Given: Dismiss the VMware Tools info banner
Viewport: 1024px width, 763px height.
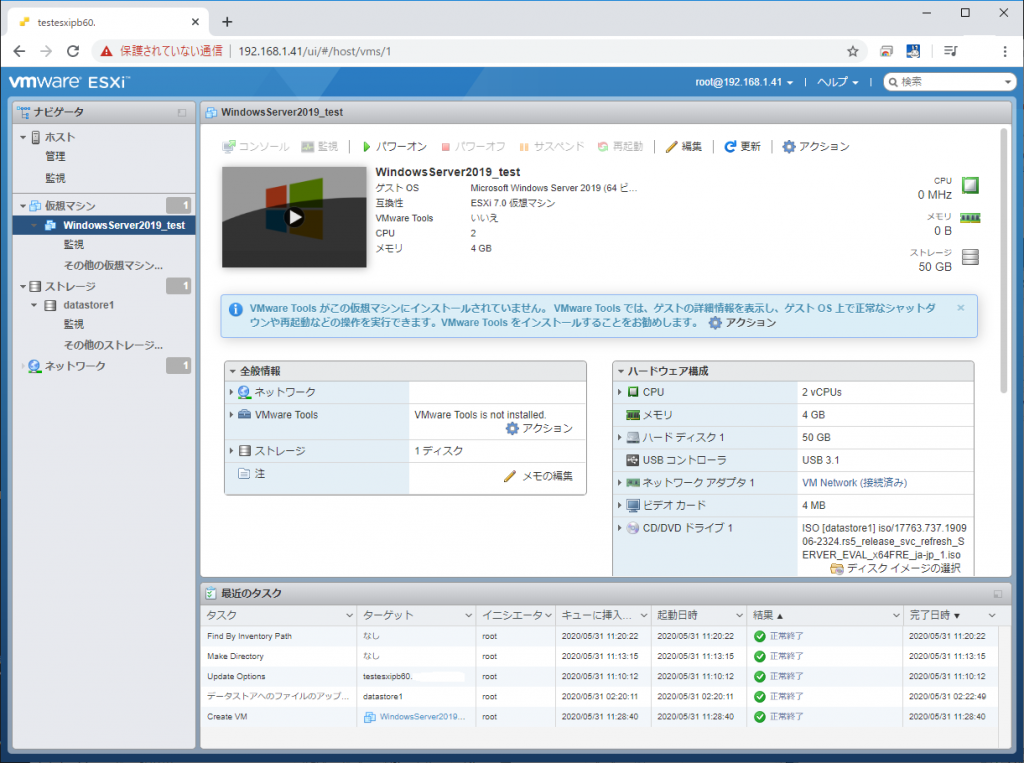Looking at the screenshot, I should [x=961, y=308].
